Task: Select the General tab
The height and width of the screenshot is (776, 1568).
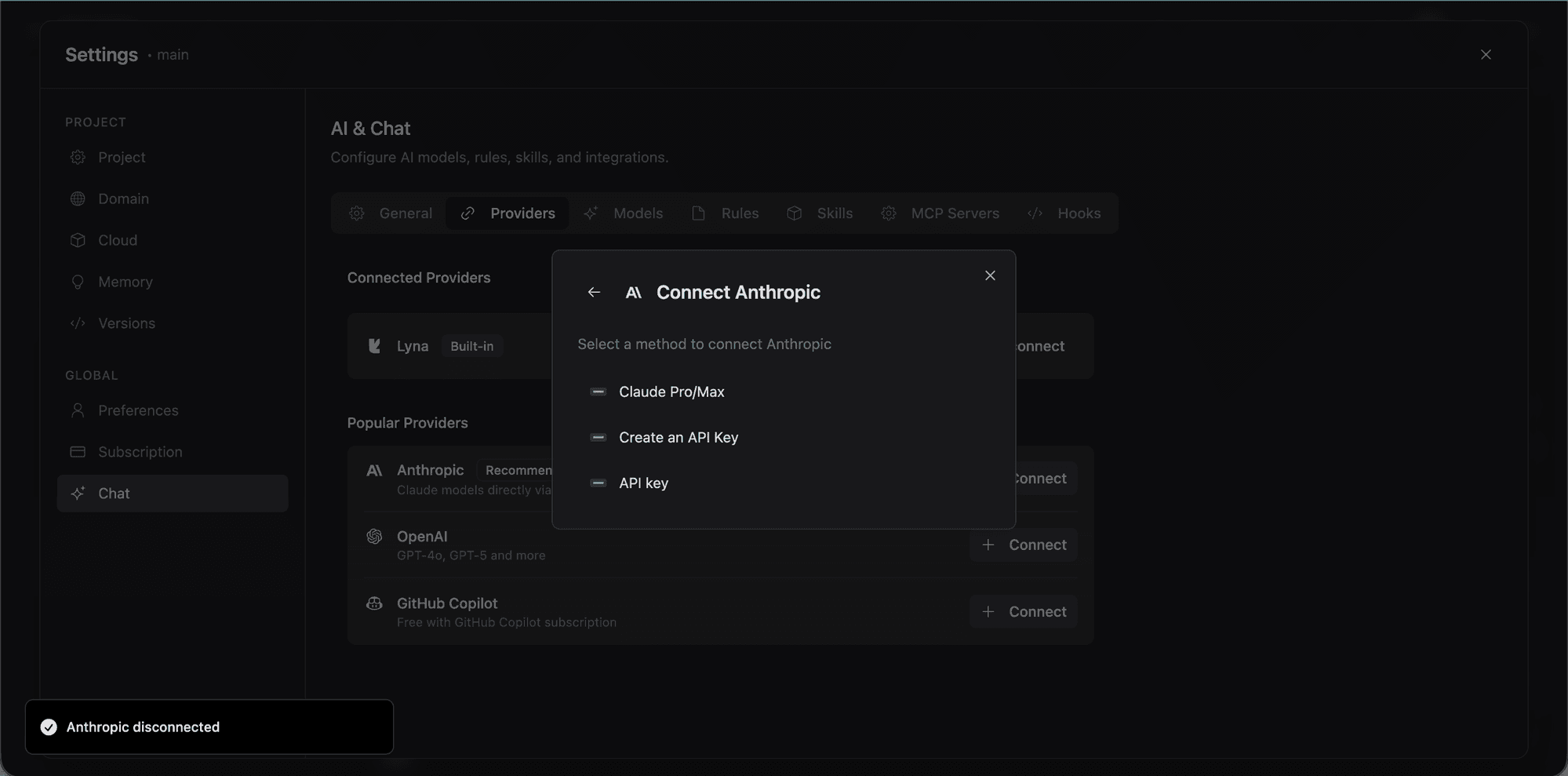Action: tap(390, 213)
